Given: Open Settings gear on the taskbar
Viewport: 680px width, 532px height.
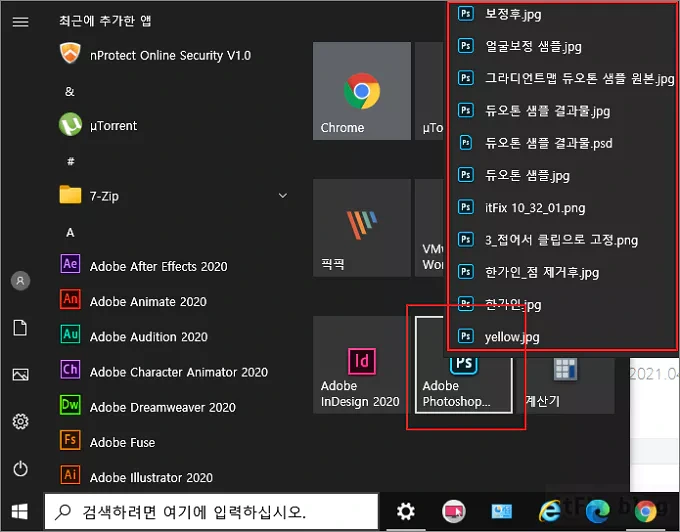Looking at the screenshot, I should click(x=406, y=512).
